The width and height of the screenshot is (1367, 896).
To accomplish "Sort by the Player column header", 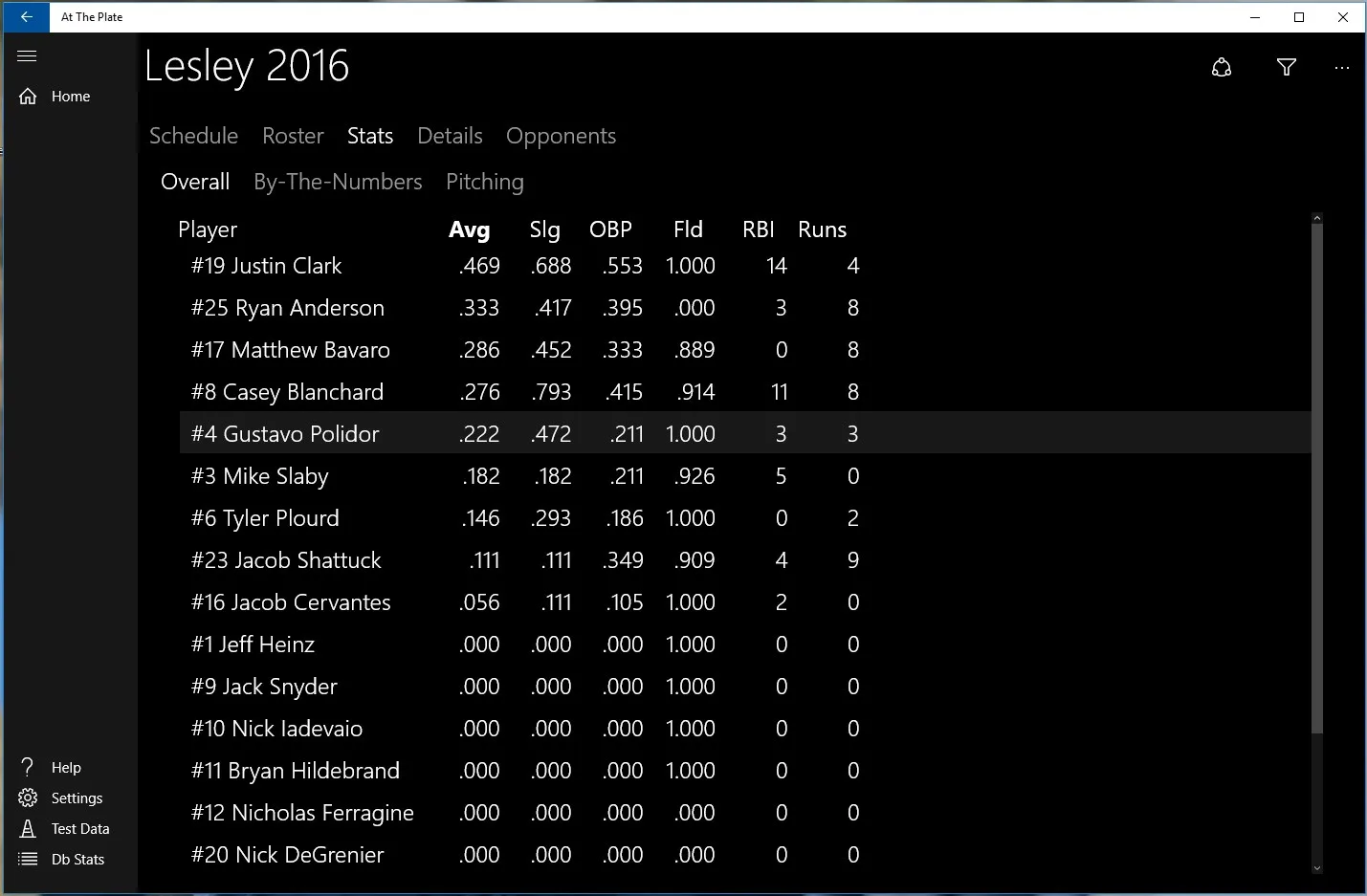I will point(208,229).
